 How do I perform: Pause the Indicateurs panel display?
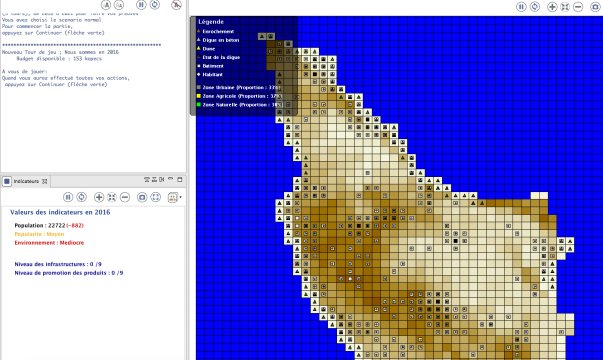pos(68,197)
